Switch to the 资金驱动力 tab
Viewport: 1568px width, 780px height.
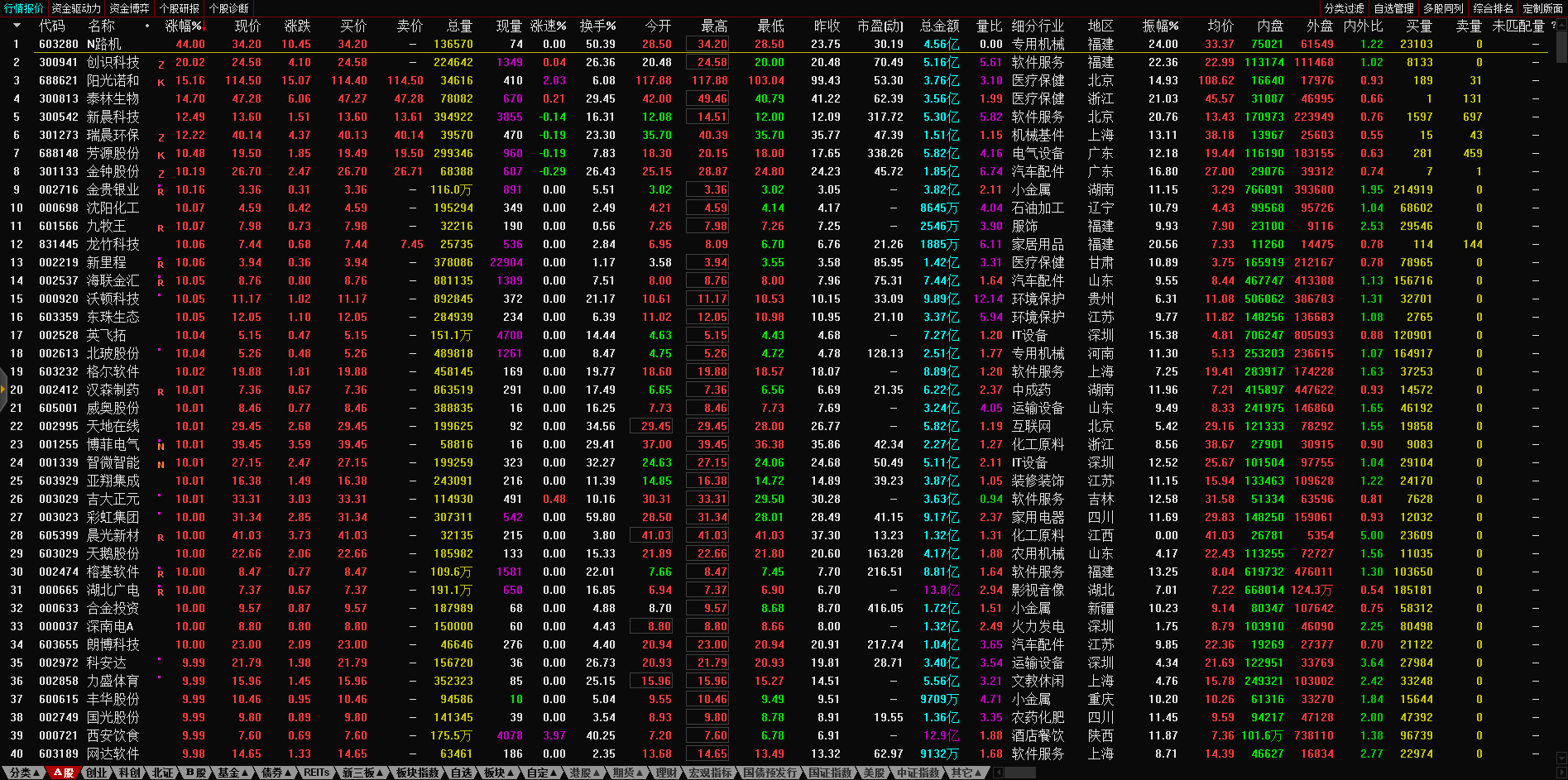[75, 8]
